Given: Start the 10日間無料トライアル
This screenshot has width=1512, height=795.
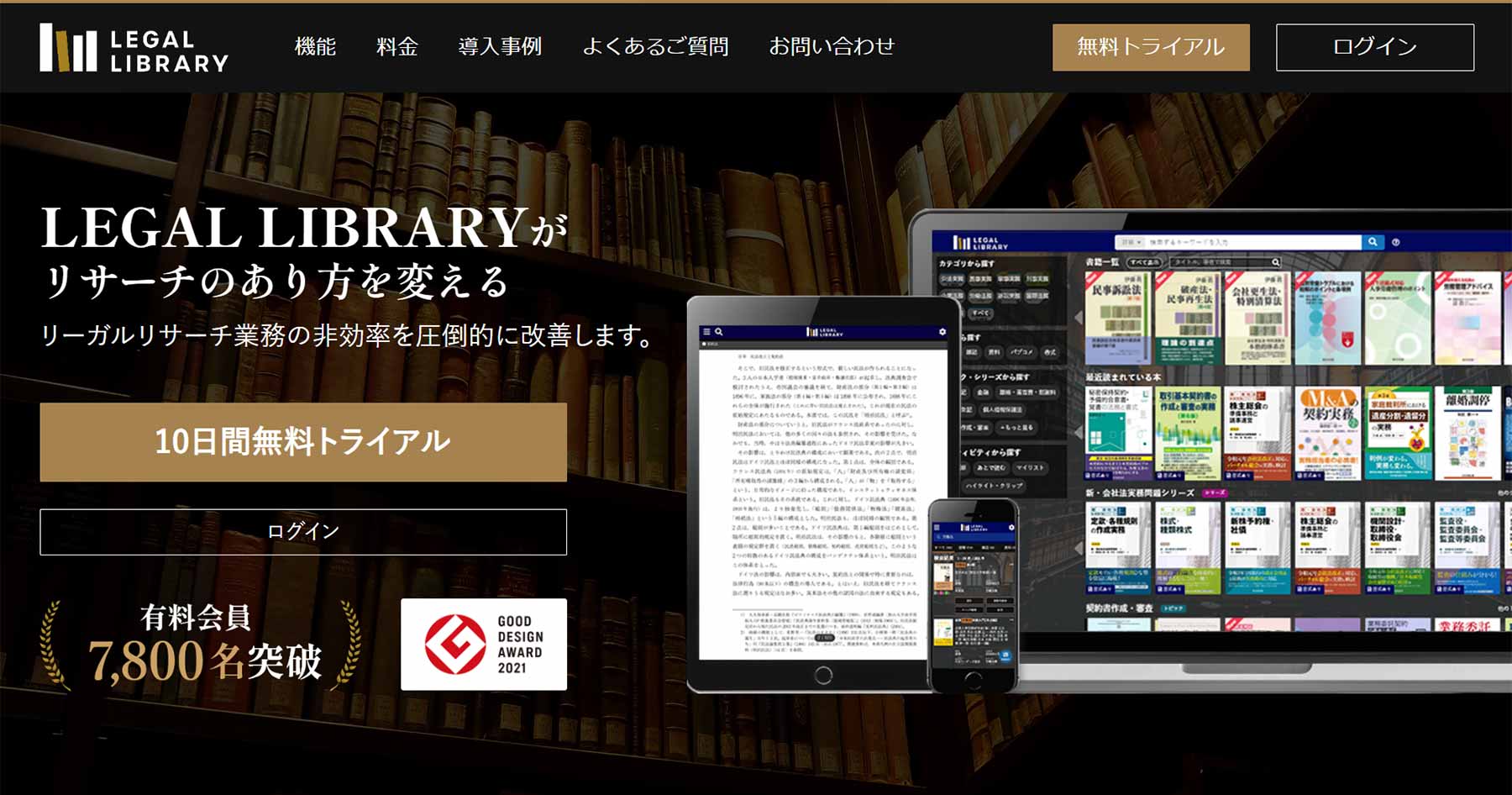Looking at the screenshot, I should click(x=303, y=442).
